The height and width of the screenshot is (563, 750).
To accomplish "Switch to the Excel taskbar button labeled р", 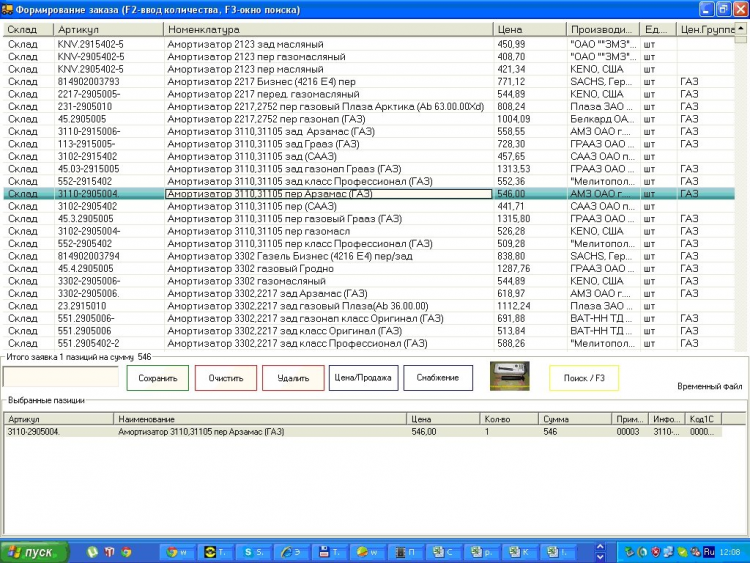I will tap(481, 552).
